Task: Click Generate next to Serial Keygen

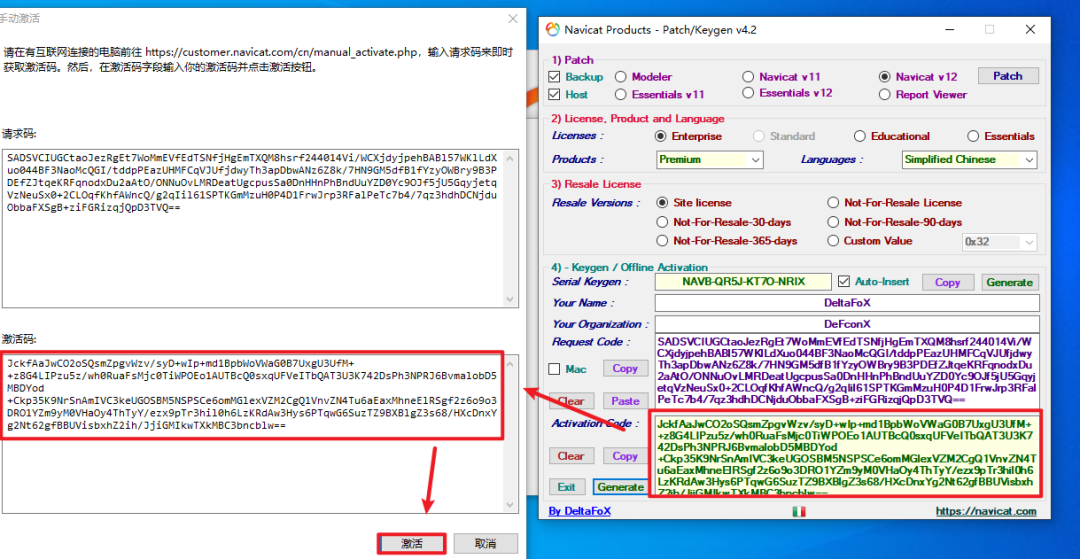Action: 1009,282
